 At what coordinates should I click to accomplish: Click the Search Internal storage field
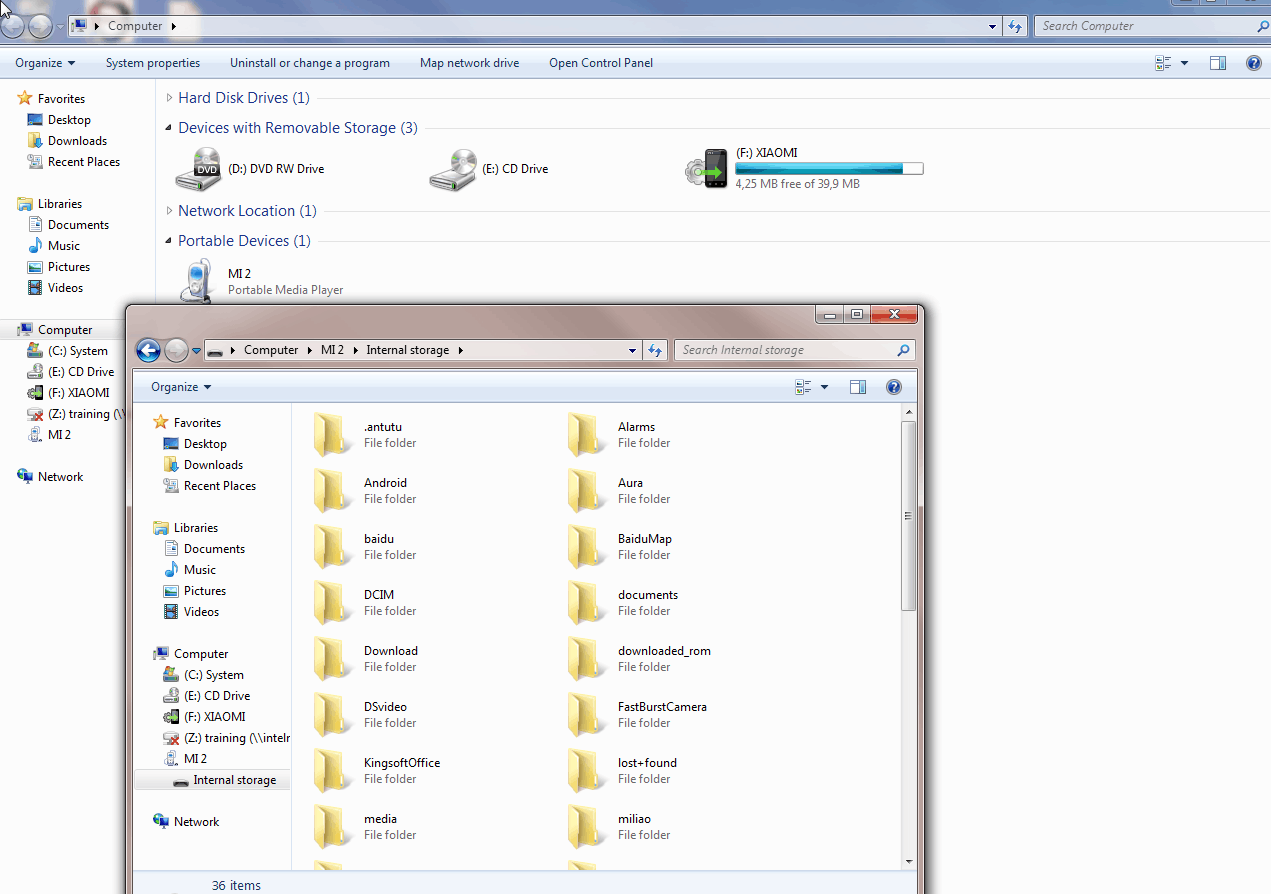tap(795, 350)
